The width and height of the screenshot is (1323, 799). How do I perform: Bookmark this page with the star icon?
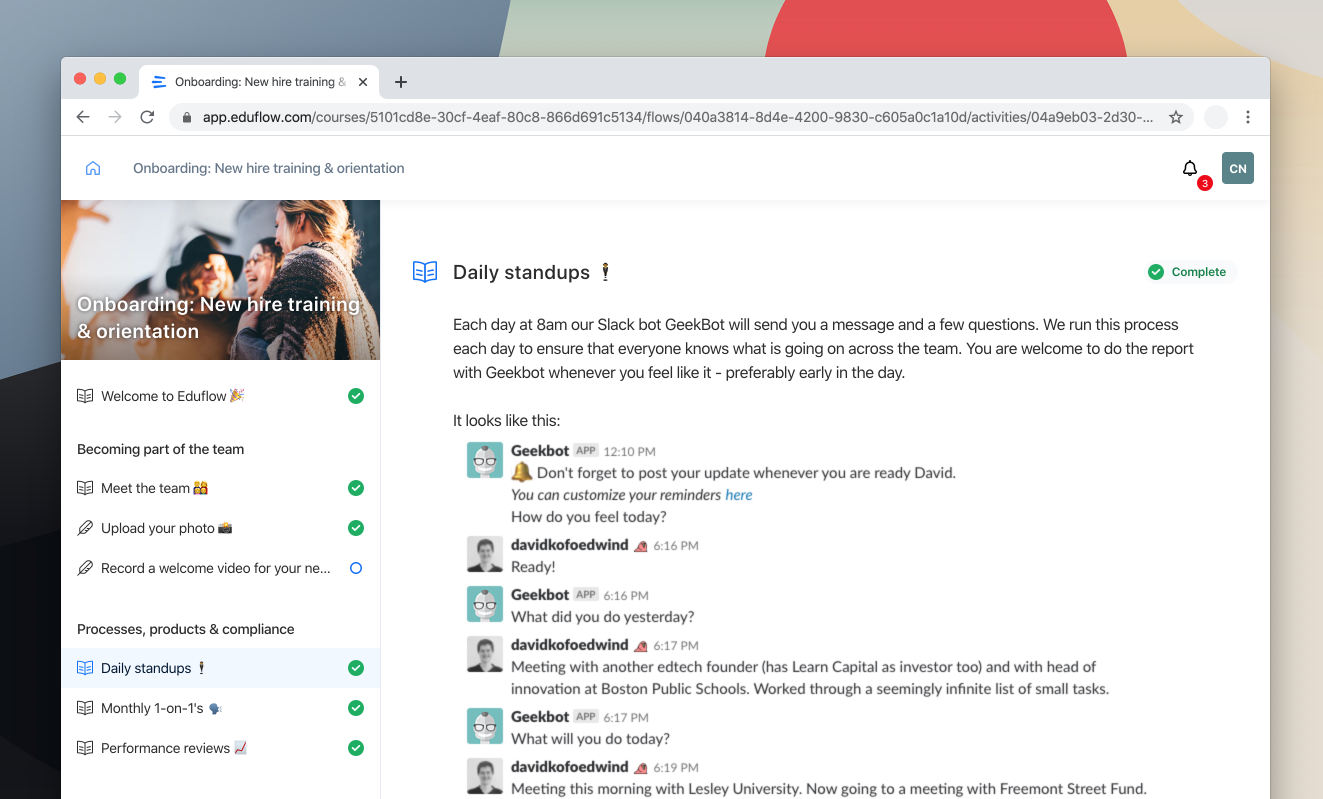[x=1176, y=117]
